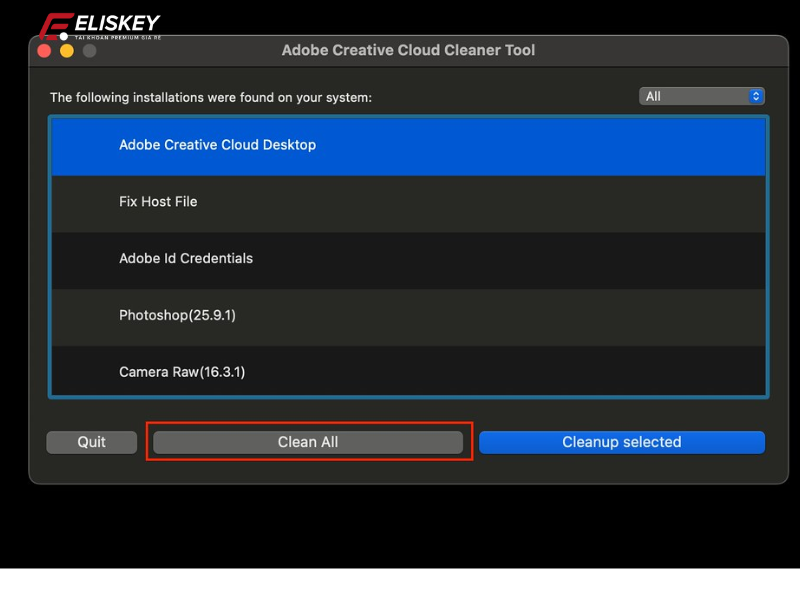The height and width of the screenshot is (600, 800).
Task: Click the chevron arrows on the All dropdown
Action: pyautogui.click(x=754, y=96)
